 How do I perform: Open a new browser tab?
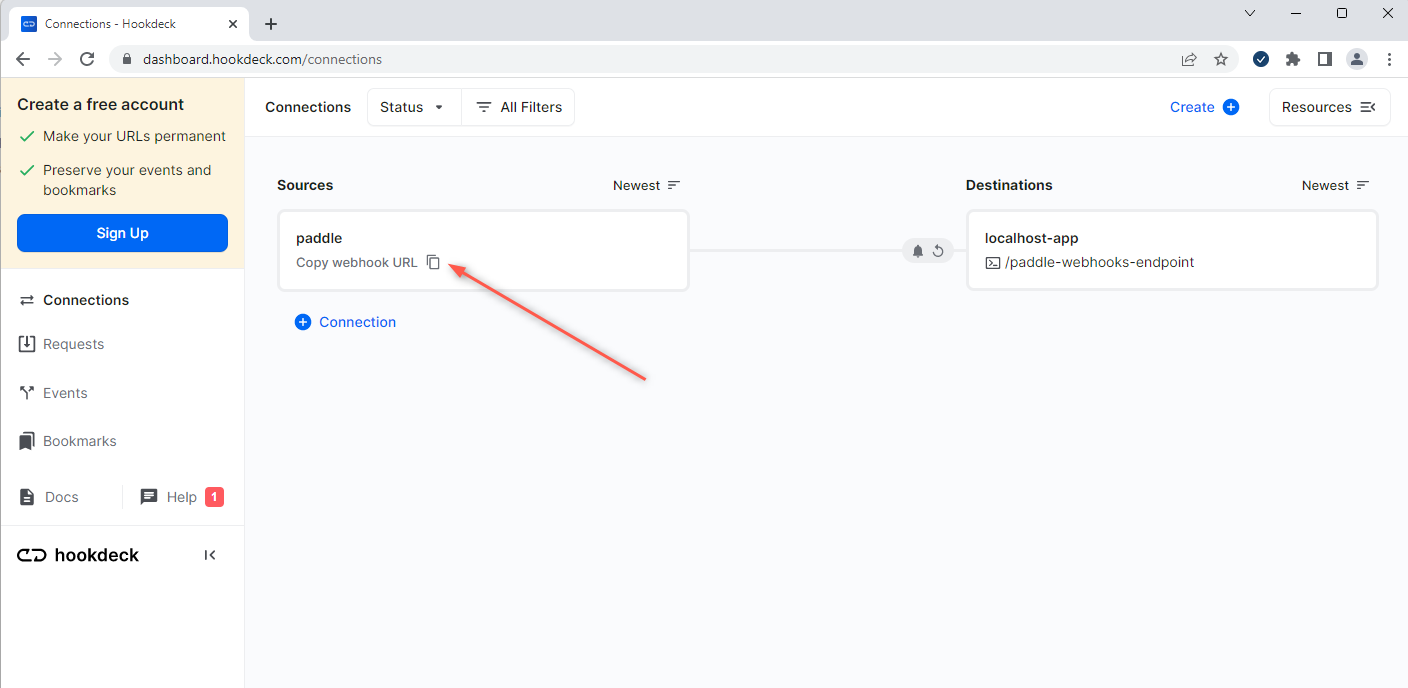(270, 24)
